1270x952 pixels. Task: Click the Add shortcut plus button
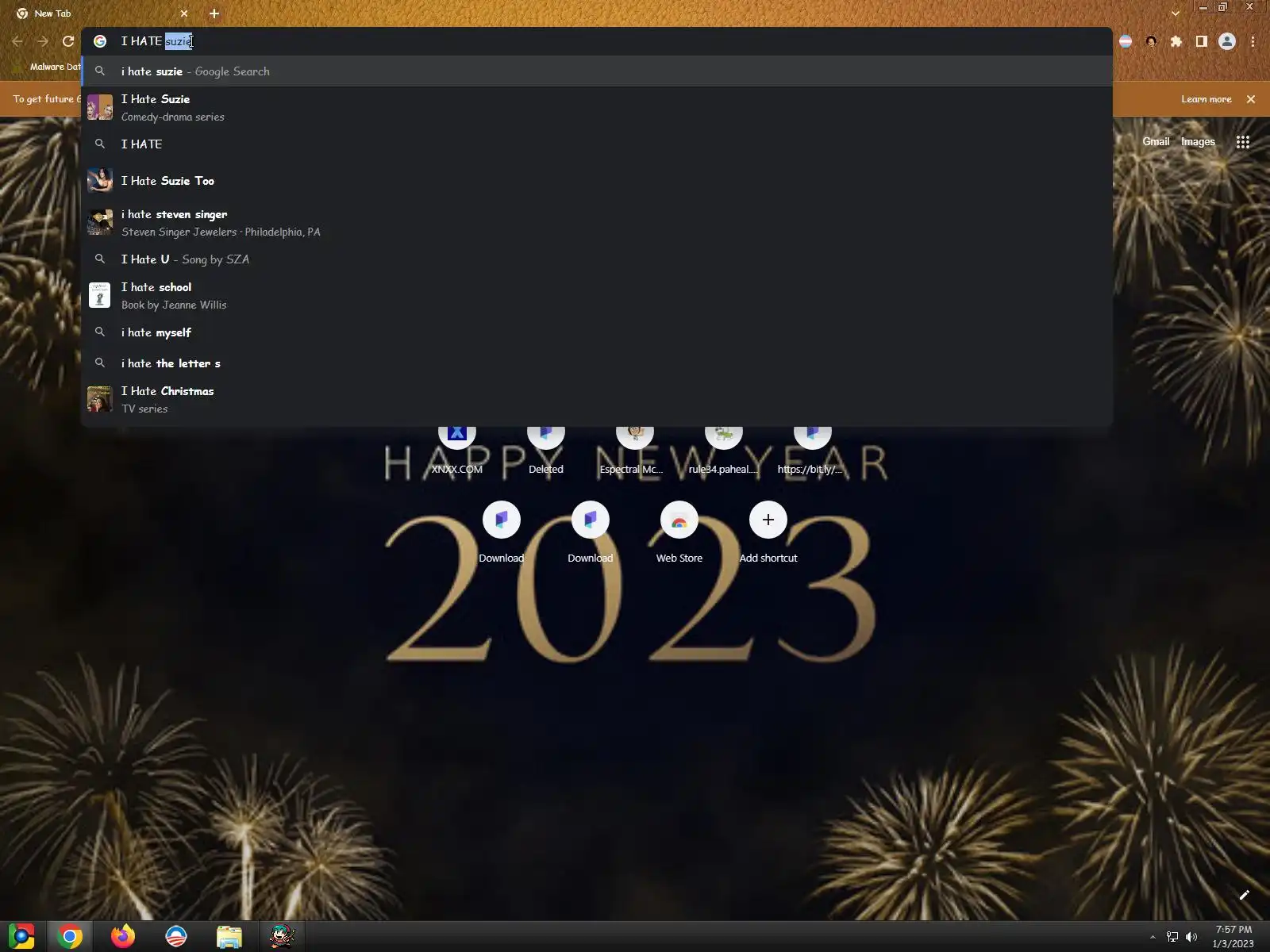tap(768, 520)
